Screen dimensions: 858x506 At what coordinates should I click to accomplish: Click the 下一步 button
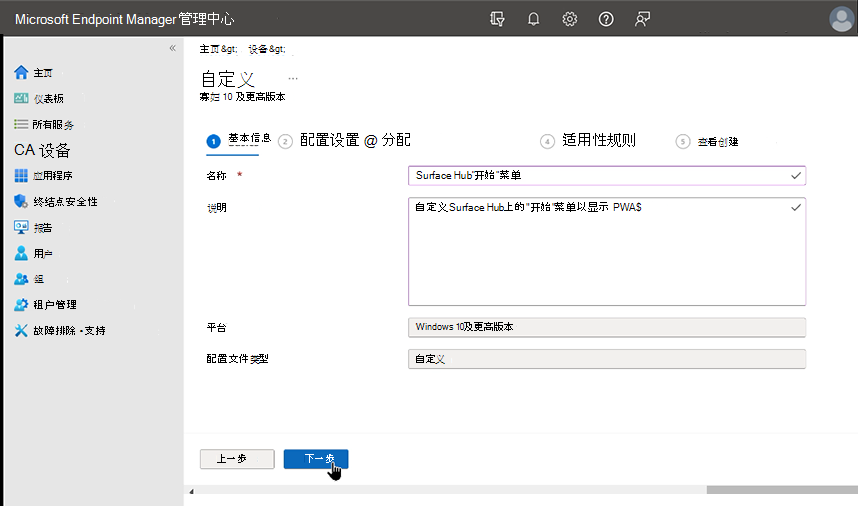(316, 459)
